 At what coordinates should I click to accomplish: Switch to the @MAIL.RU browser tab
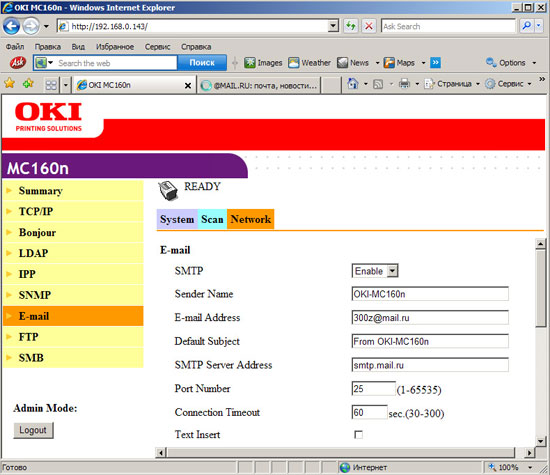[260, 85]
